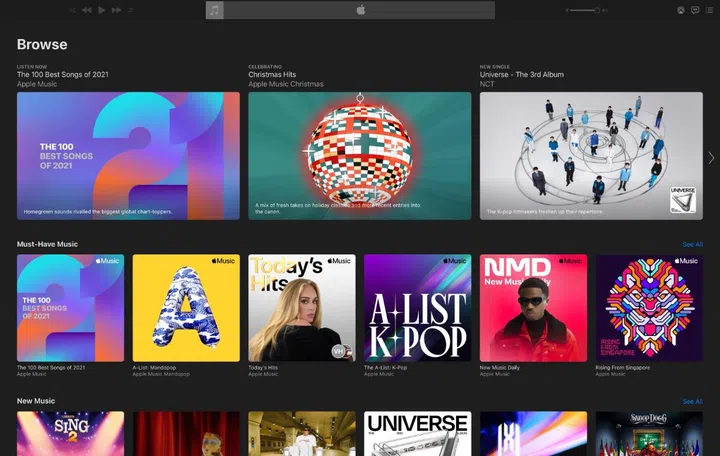The image size is (720, 456).
Task: Open the AirPlay output icon
Action: coord(681,10)
